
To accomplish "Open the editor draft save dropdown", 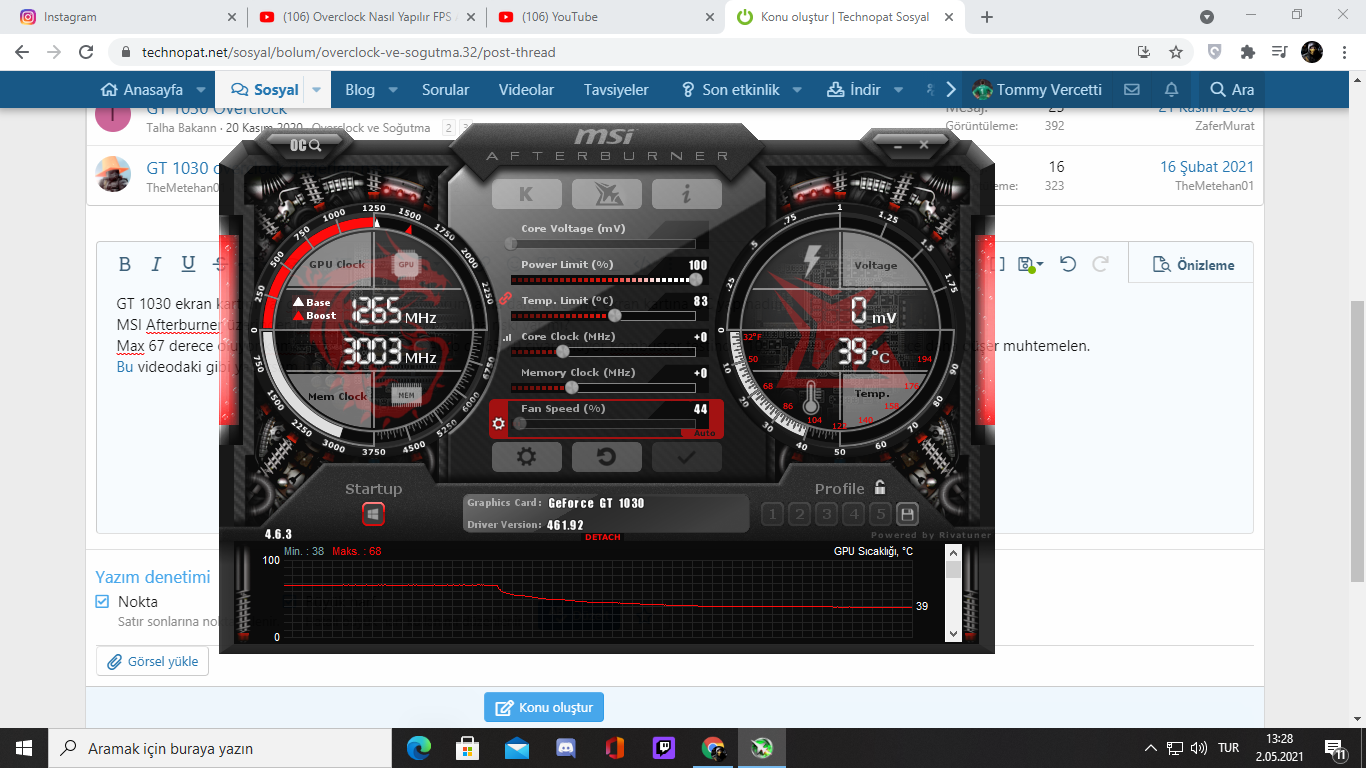I will pyautogui.click(x=1030, y=265).
